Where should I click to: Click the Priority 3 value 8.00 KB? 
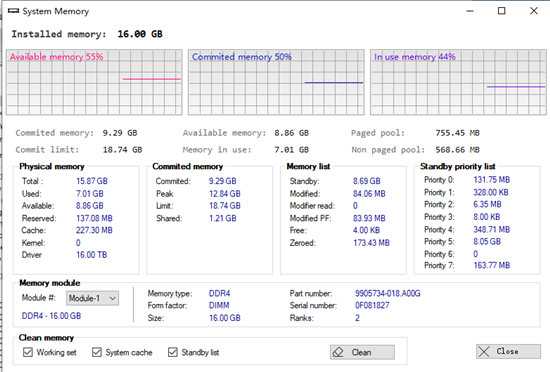(487, 217)
